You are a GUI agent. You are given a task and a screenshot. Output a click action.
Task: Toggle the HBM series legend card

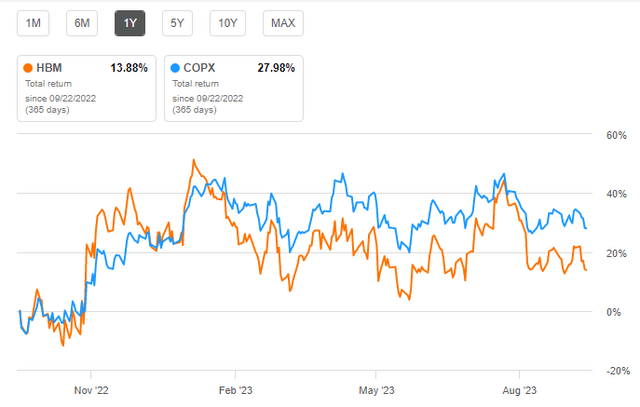86,88
